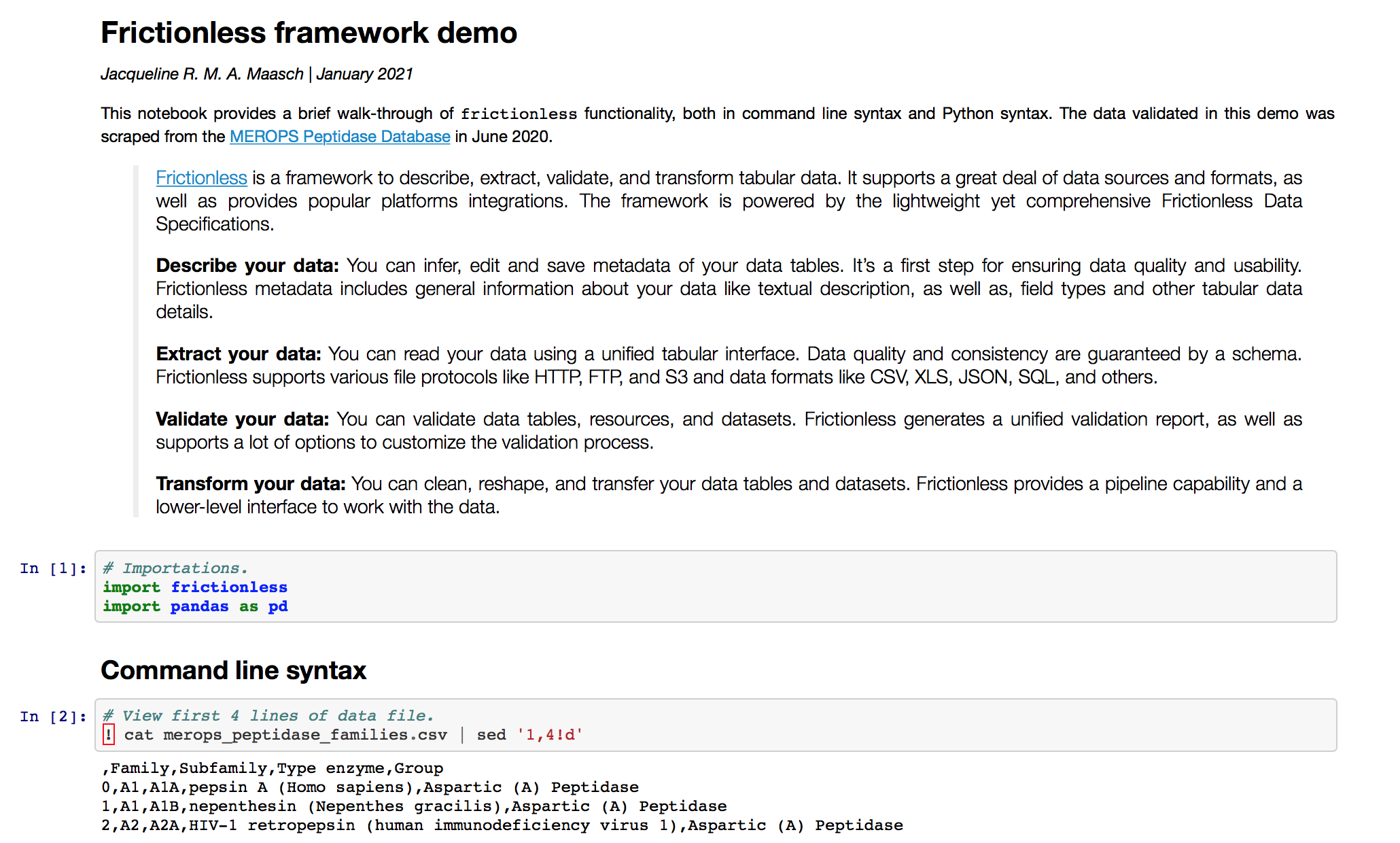Click the bold 'Describe your data:' label
Viewport: 1400px width, 843px height.
[x=247, y=266]
